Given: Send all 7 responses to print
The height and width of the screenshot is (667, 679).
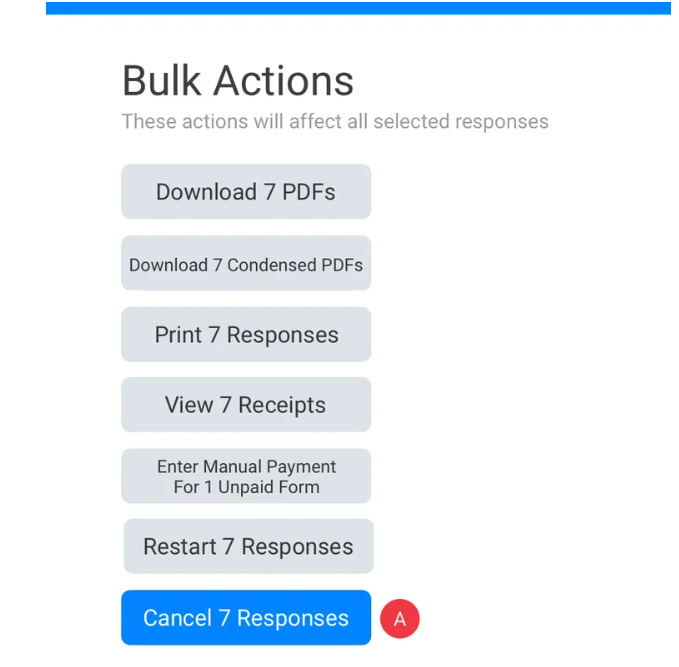Looking at the screenshot, I should coord(246,335).
